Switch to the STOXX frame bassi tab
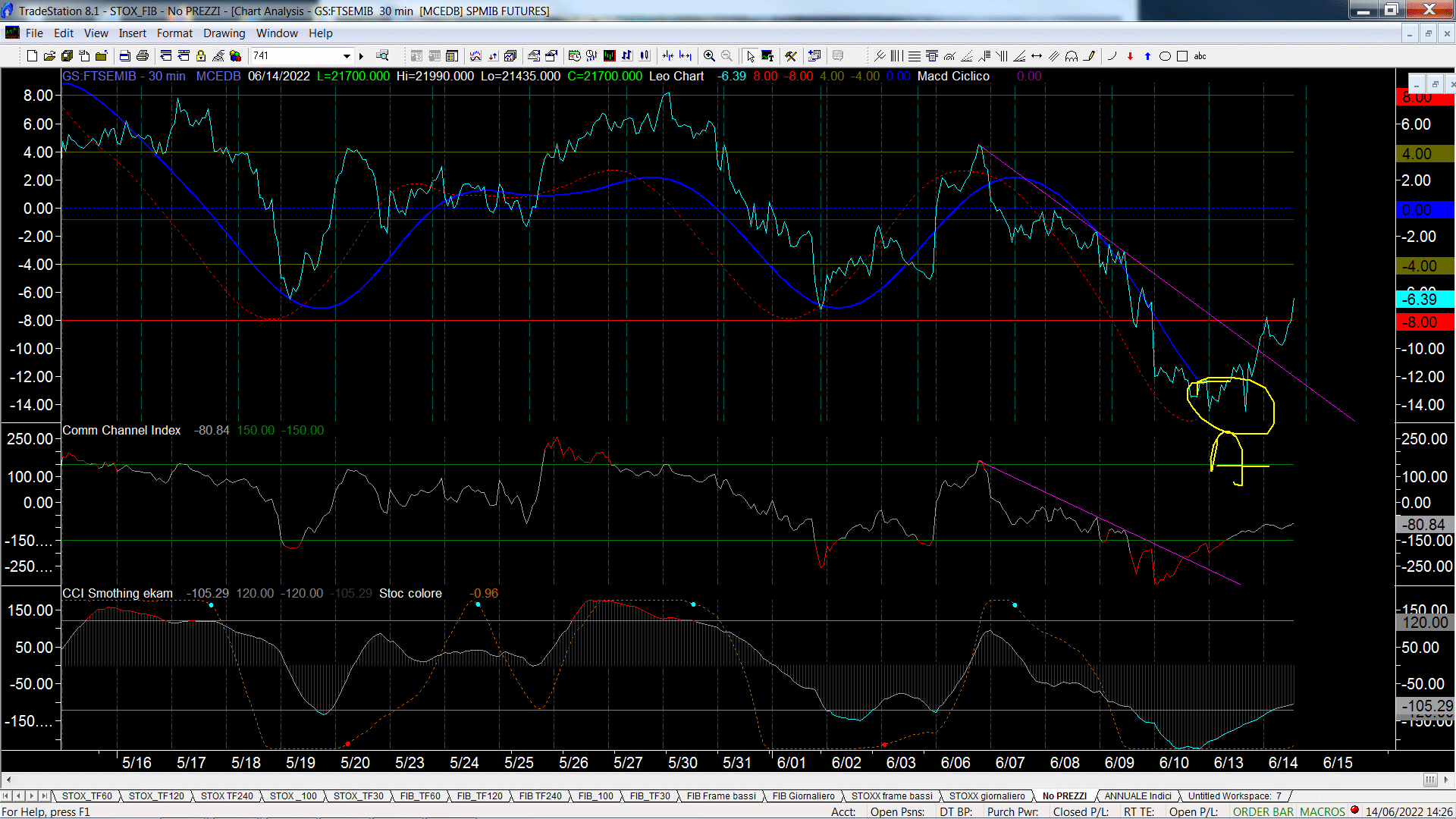The height and width of the screenshot is (819, 1456). coord(892,795)
